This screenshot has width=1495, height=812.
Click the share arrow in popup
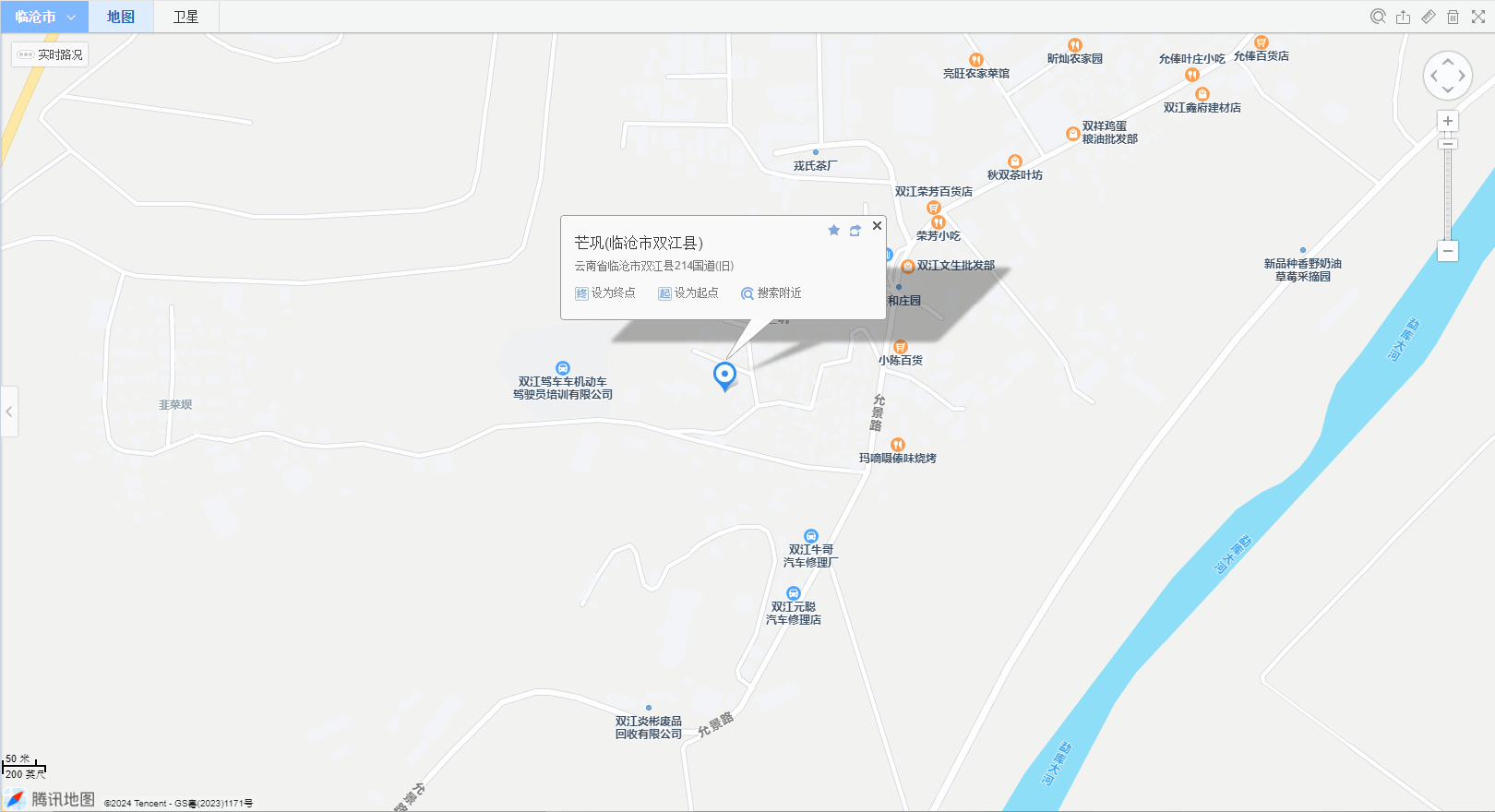pos(855,231)
